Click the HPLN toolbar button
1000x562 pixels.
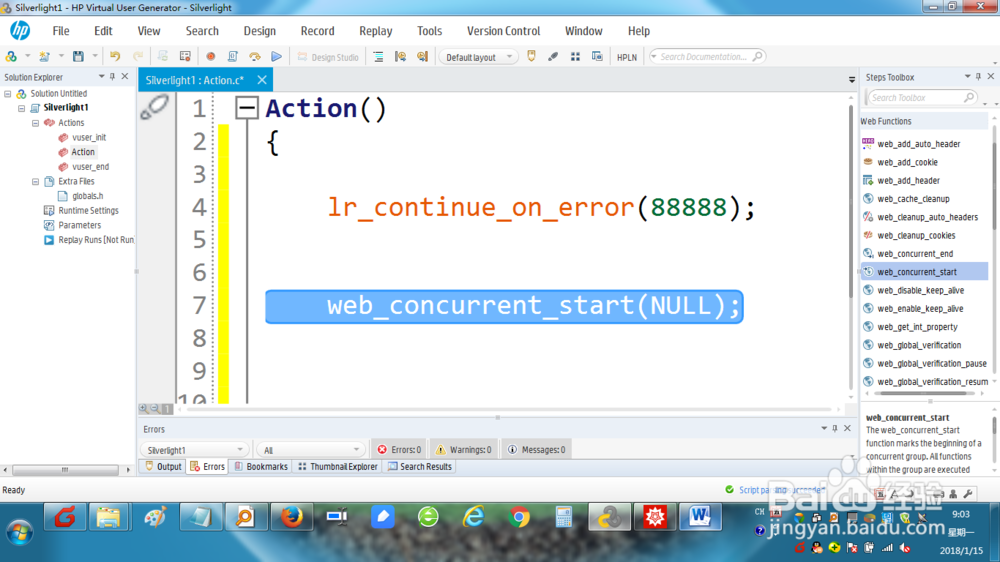tap(627, 57)
